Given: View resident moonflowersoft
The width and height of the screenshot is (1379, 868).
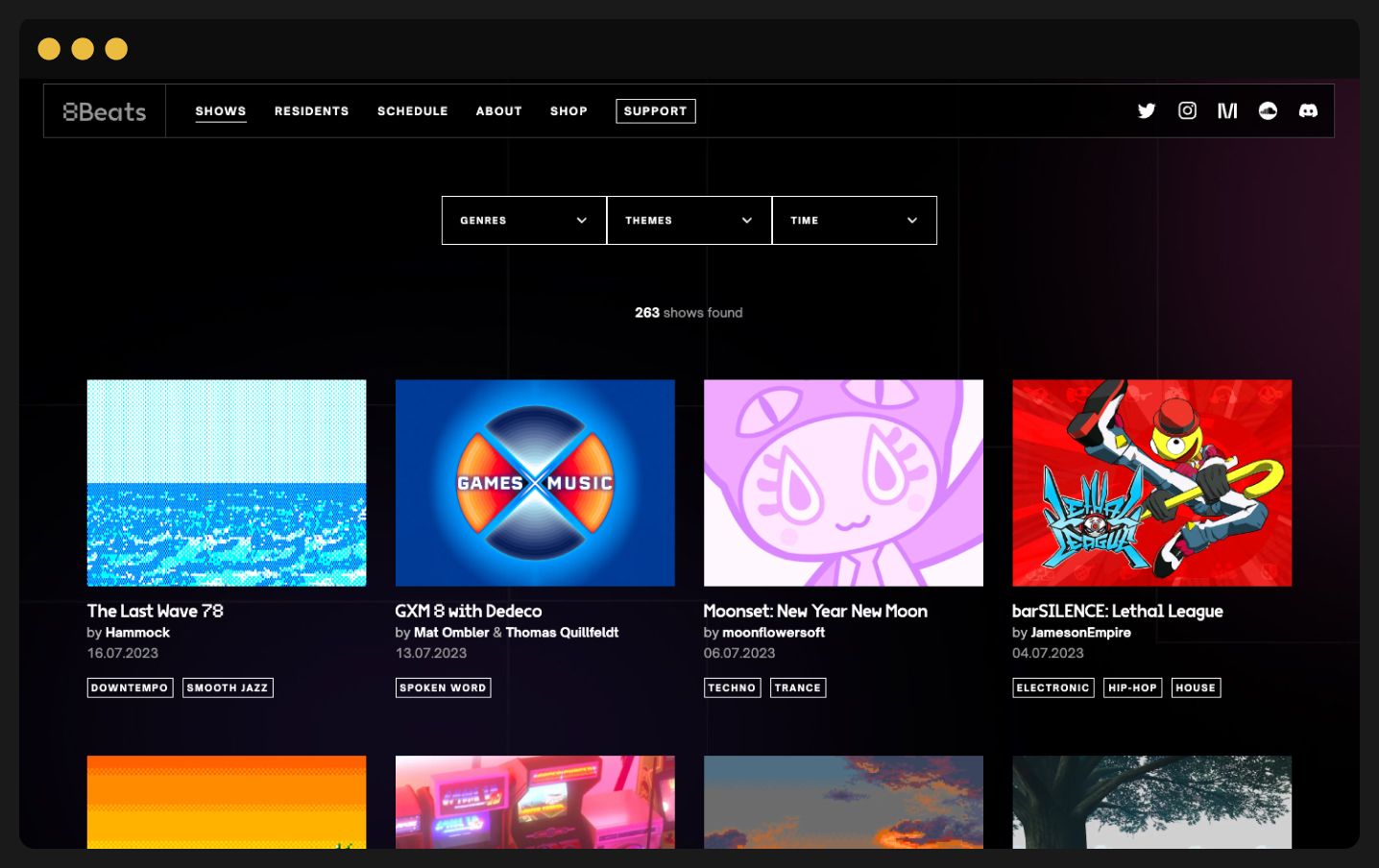Looking at the screenshot, I should (774, 633).
